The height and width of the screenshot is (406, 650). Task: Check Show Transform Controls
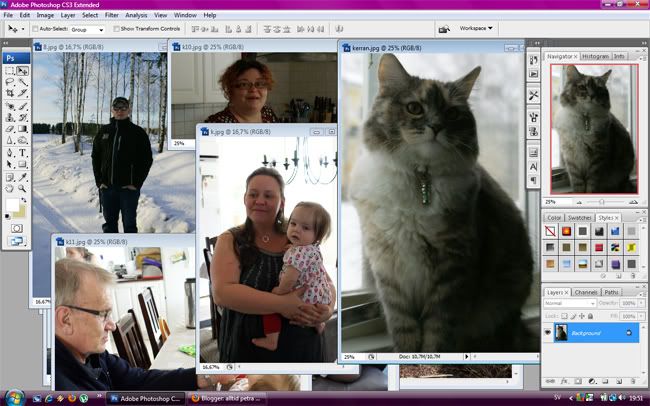point(115,29)
